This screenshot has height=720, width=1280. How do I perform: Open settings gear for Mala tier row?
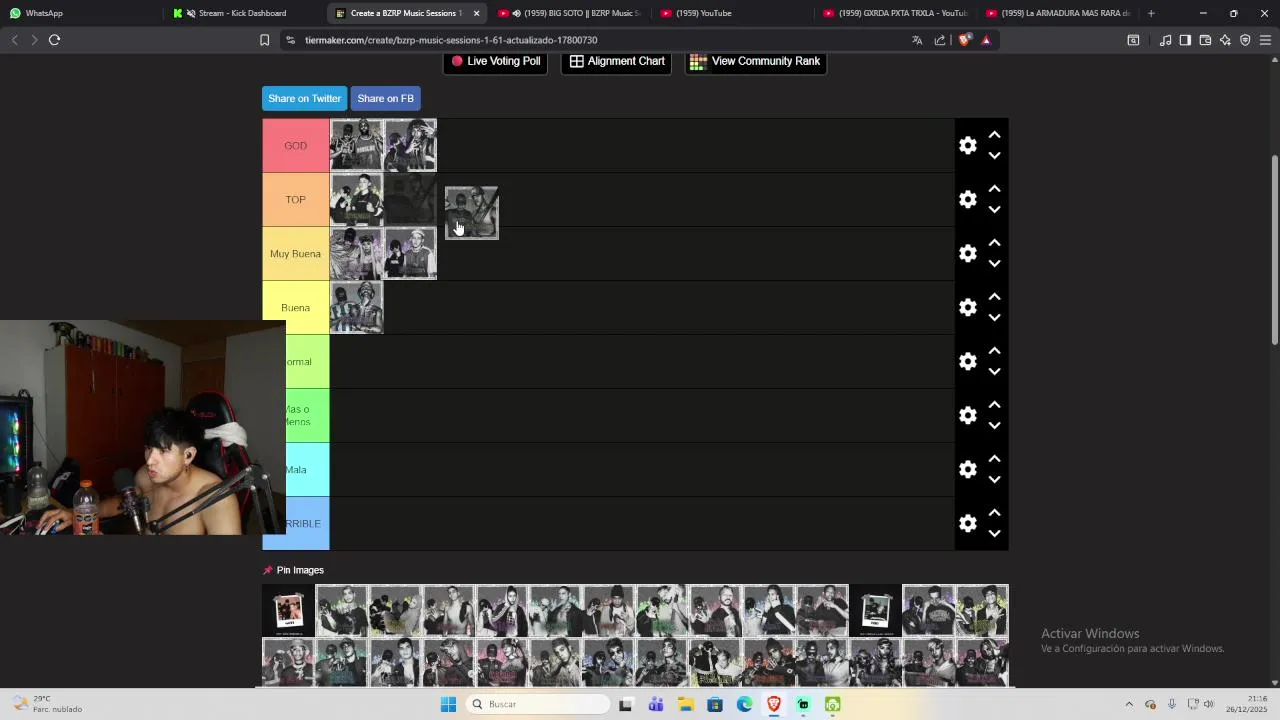coord(967,470)
